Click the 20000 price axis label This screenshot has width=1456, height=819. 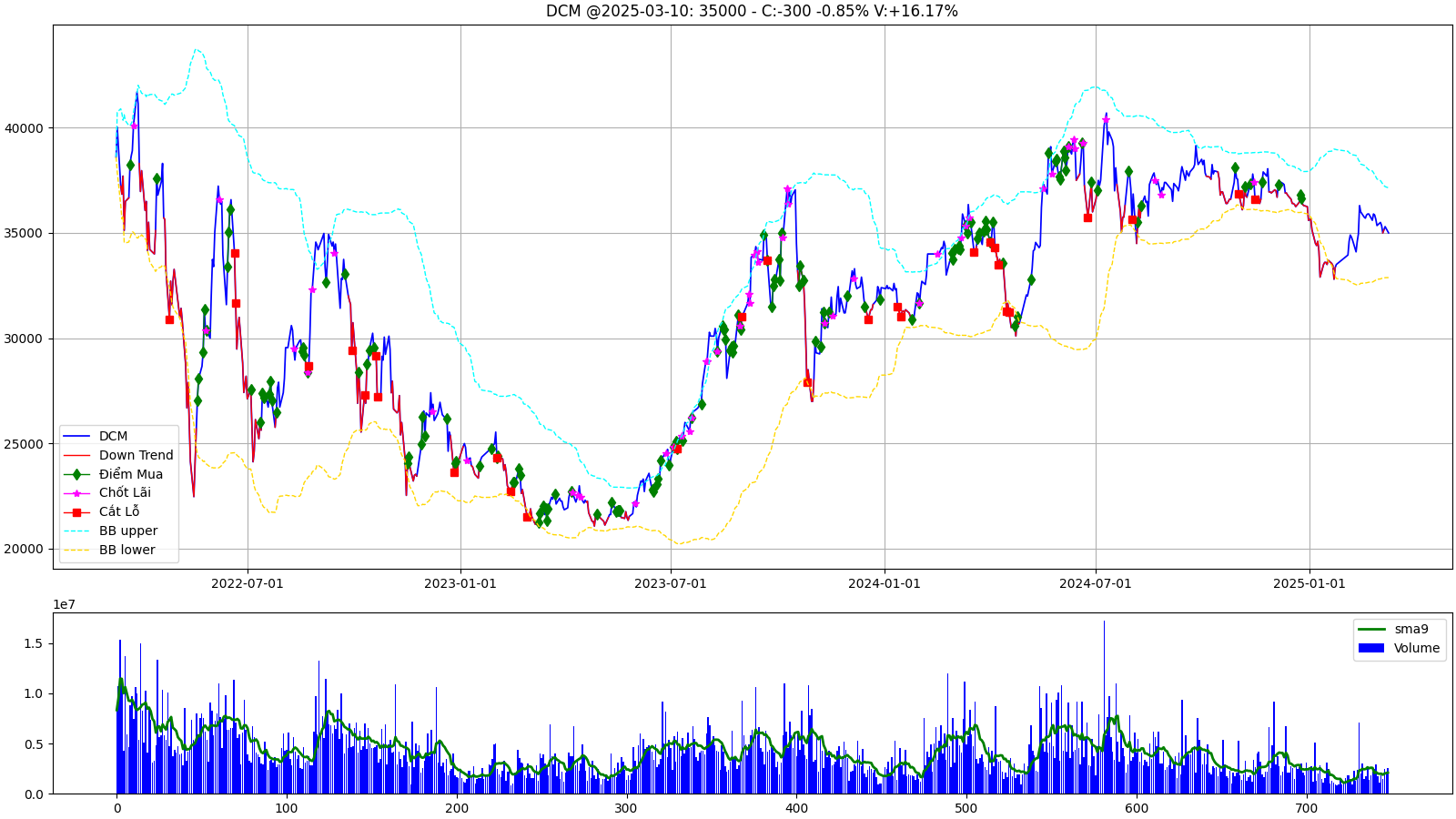[25, 549]
